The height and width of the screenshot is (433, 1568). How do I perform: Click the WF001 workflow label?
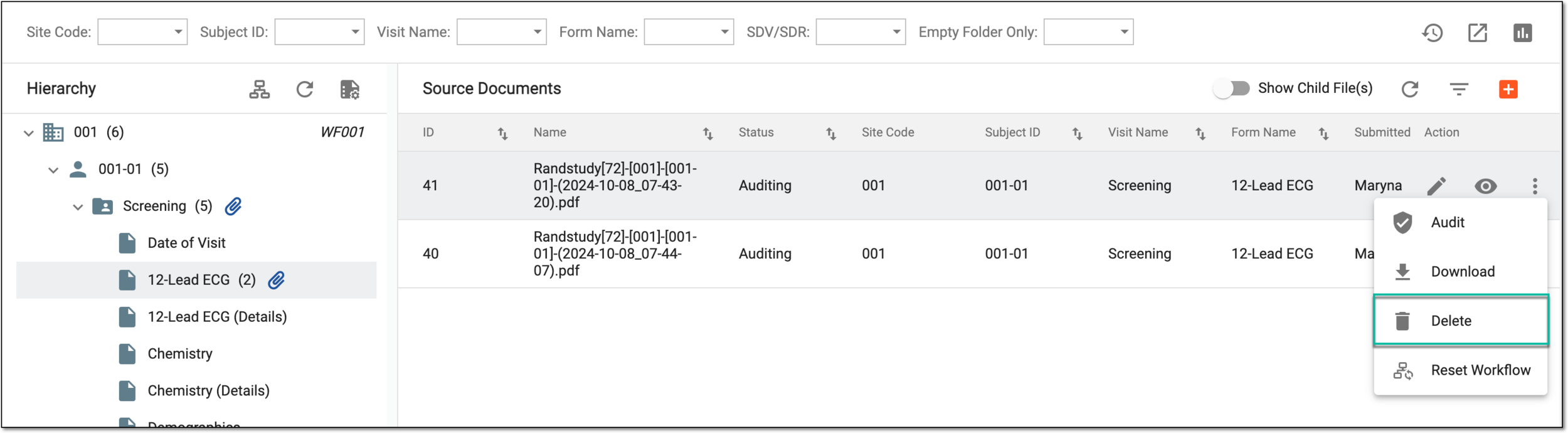click(342, 132)
